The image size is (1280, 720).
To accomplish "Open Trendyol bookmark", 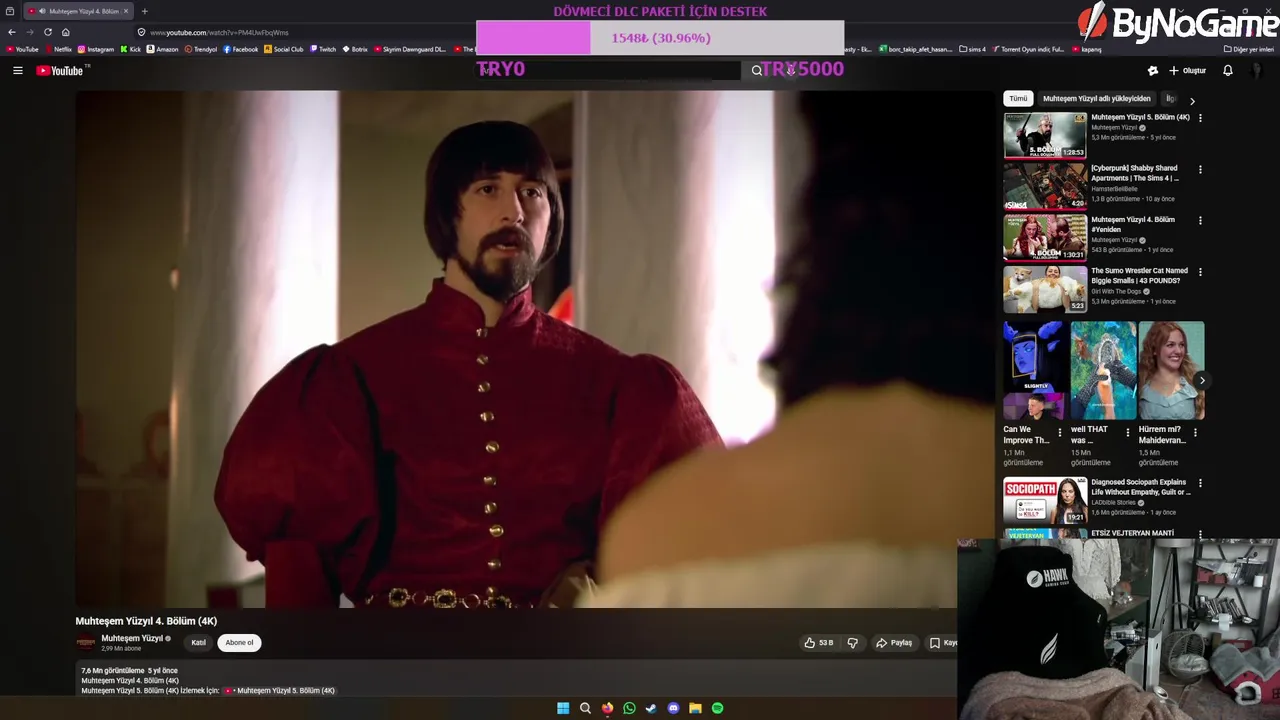I will pos(201,49).
